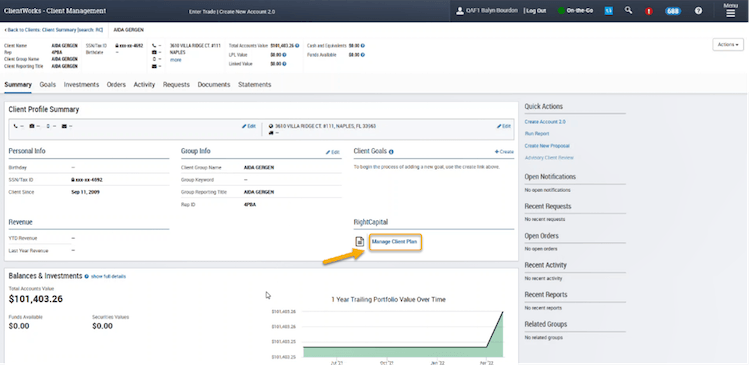
Task: Open the help question mark icon
Action: pyautogui.click(x=698, y=11)
